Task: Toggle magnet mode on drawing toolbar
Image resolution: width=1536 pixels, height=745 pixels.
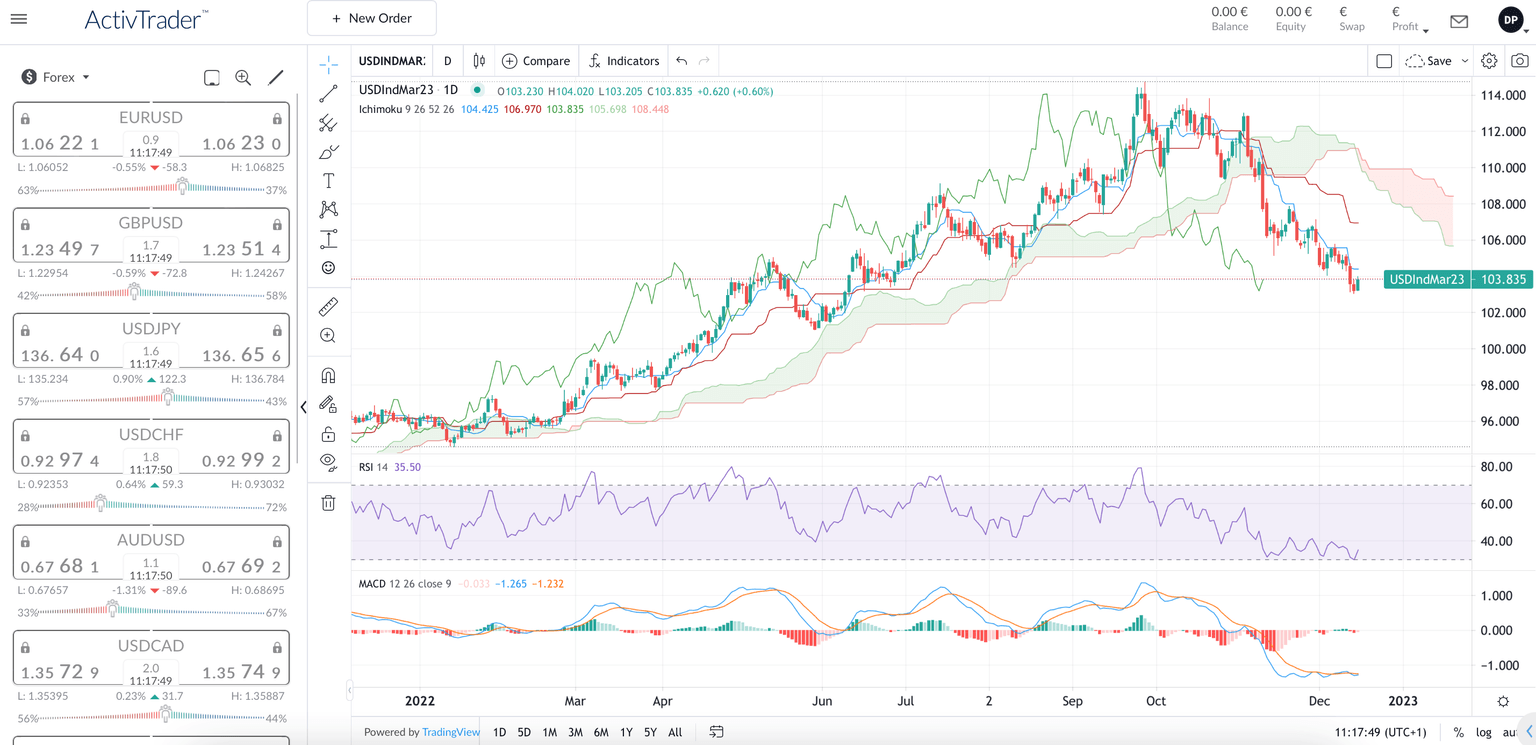Action: tap(328, 376)
